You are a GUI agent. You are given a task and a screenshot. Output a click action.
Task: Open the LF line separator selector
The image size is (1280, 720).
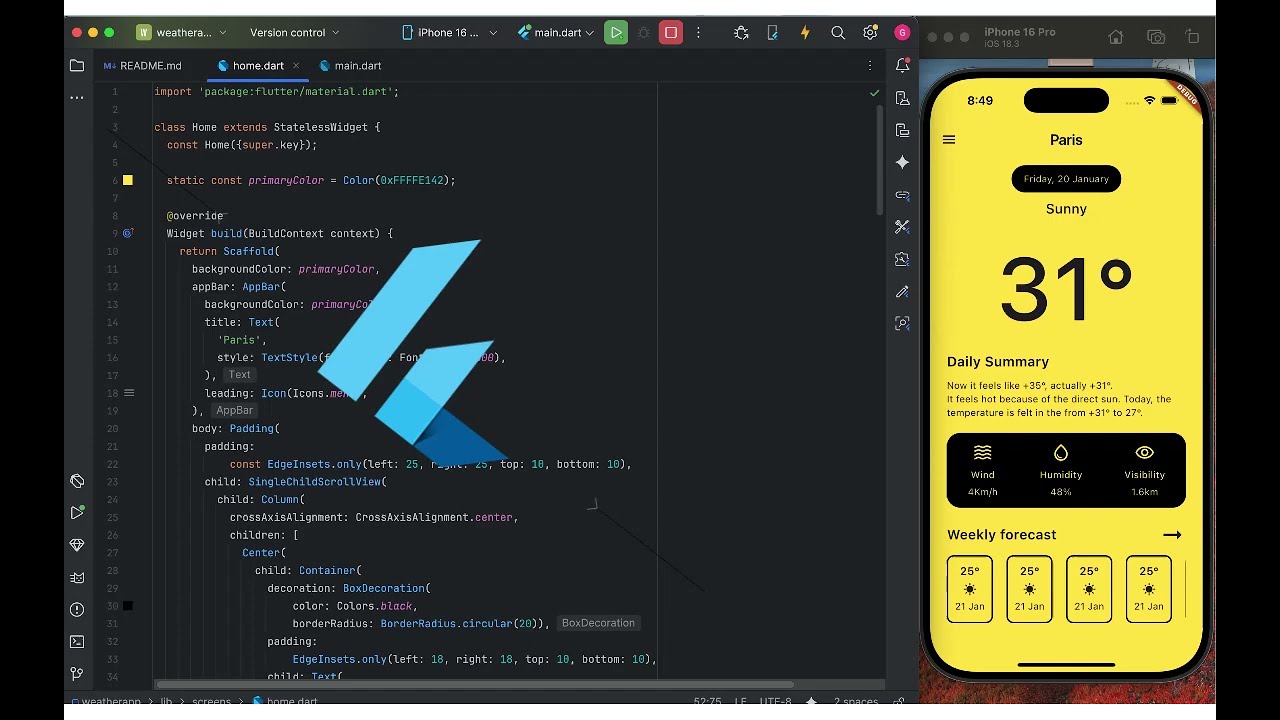pos(740,702)
